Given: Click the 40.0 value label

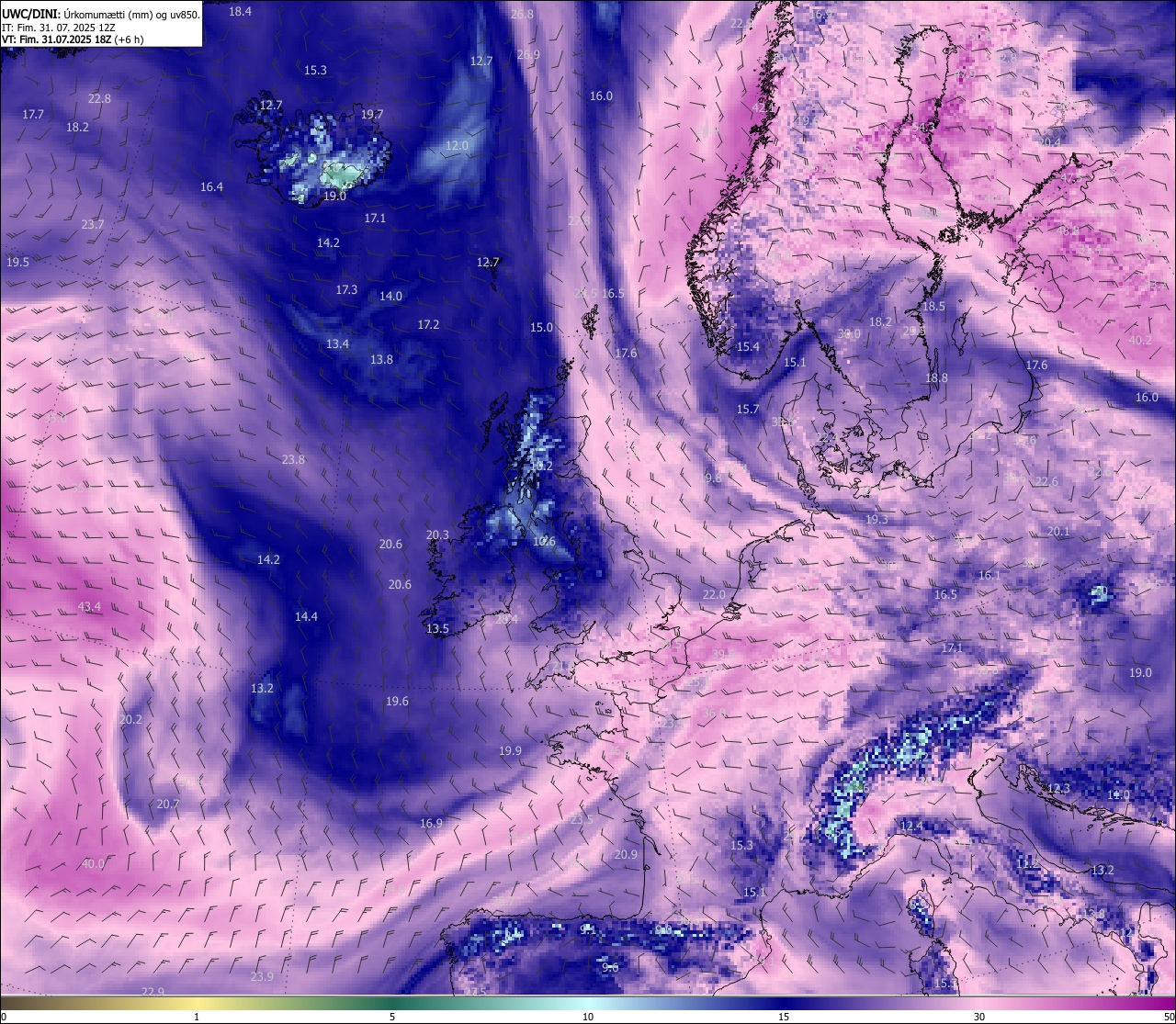Looking at the screenshot, I should coord(93,863).
